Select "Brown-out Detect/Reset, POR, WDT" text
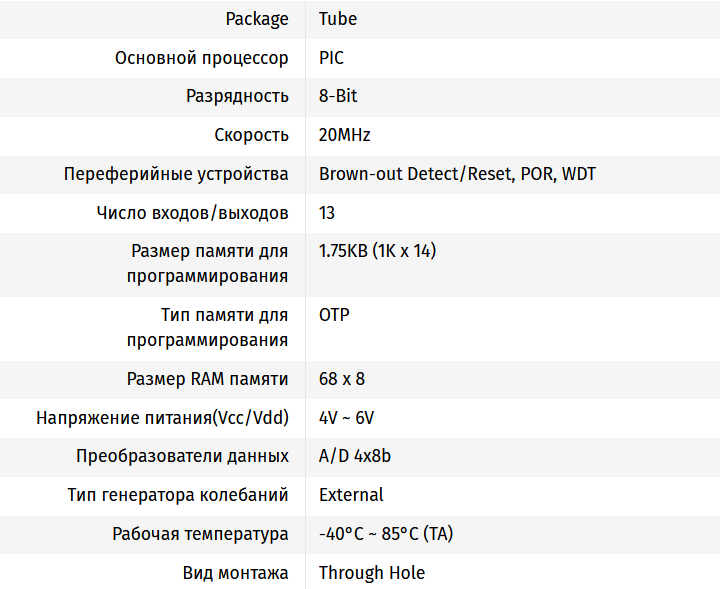 pyautogui.click(x=457, y=174)
